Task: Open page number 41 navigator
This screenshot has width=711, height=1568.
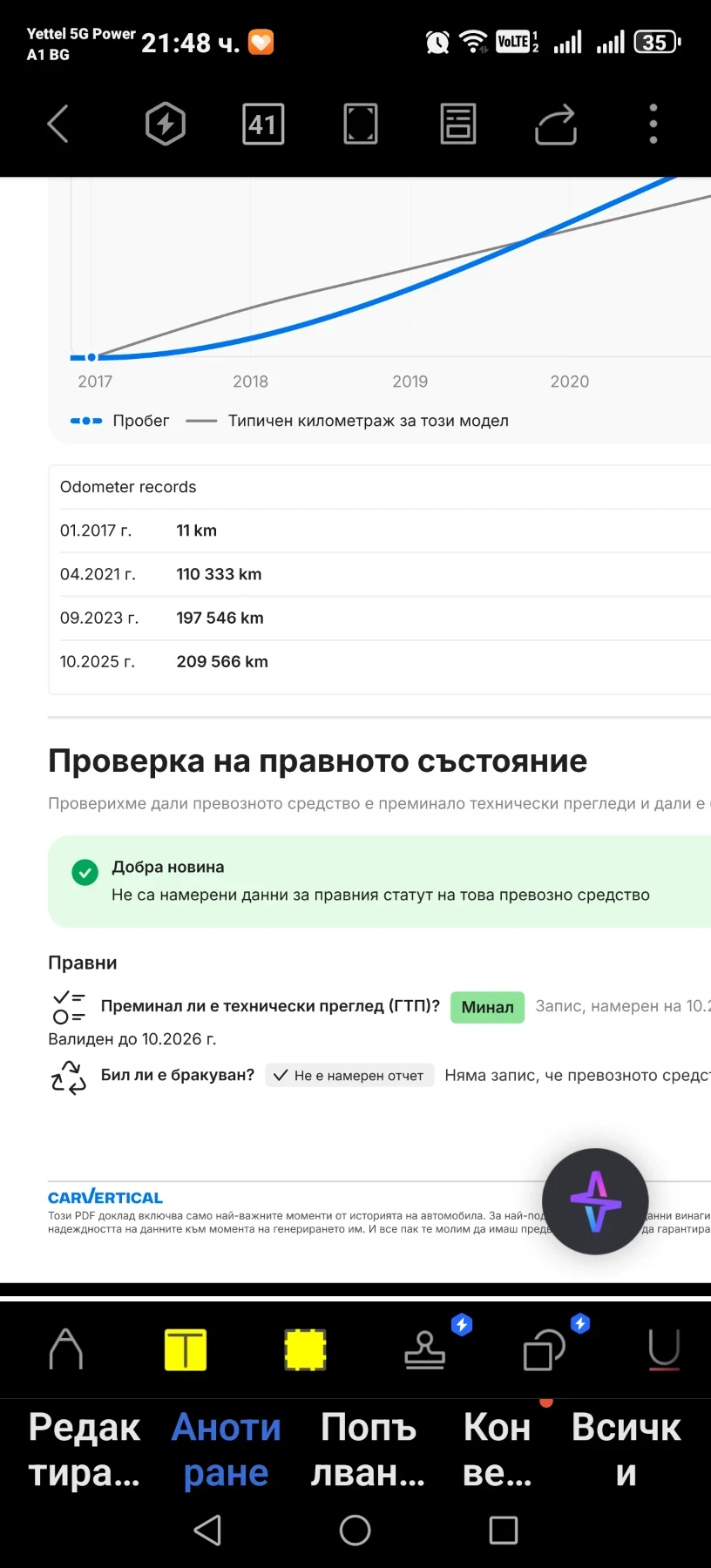Action: point(263,124)
